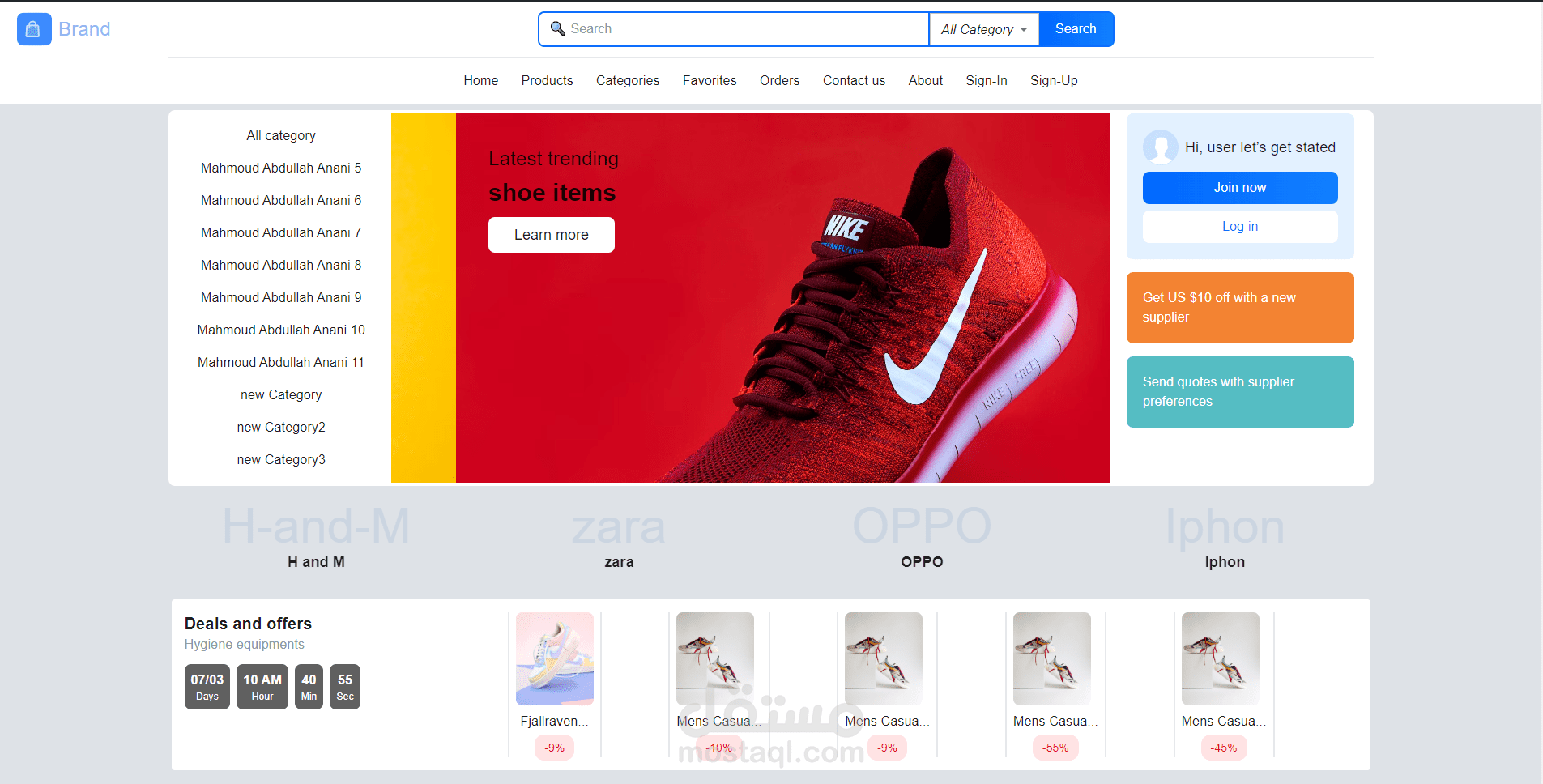Click the Nike shoe banner image
This screenshot has width=1543, height=784.
click(751, 298)
